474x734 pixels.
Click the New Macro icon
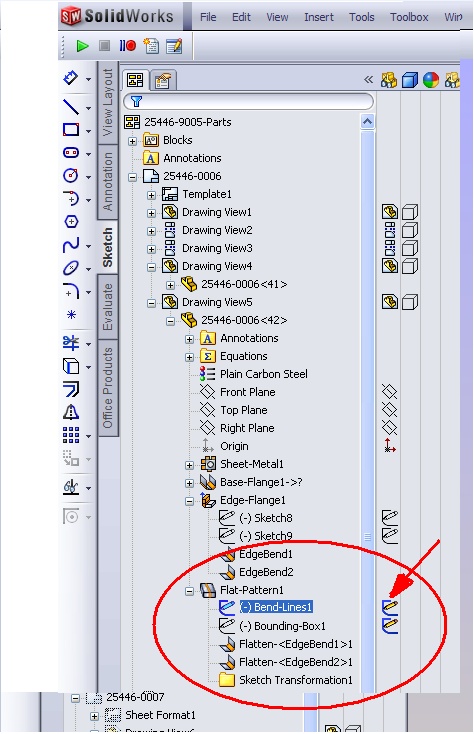tap(151, 46)
